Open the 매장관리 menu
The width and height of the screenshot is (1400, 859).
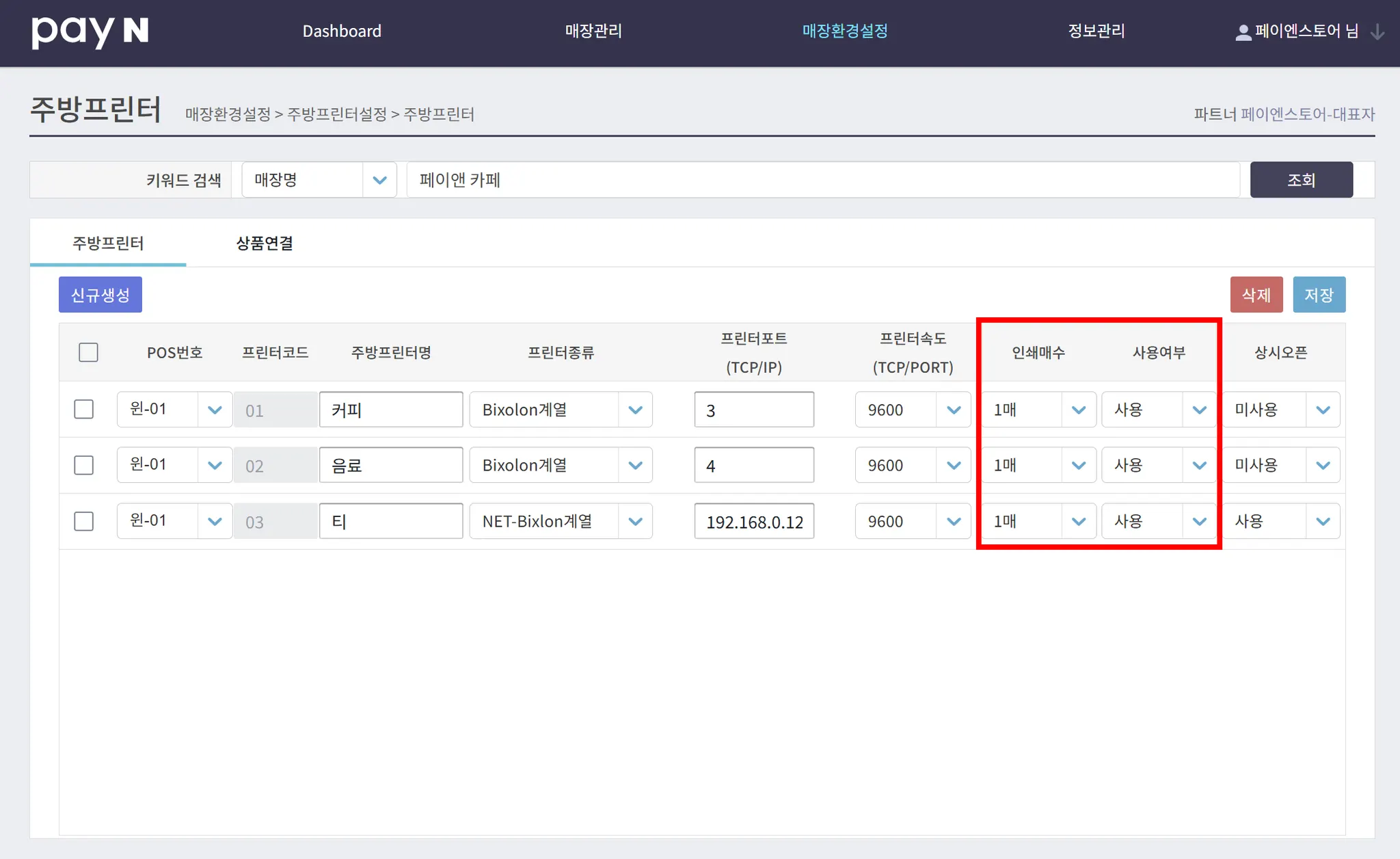pos(593,31)
